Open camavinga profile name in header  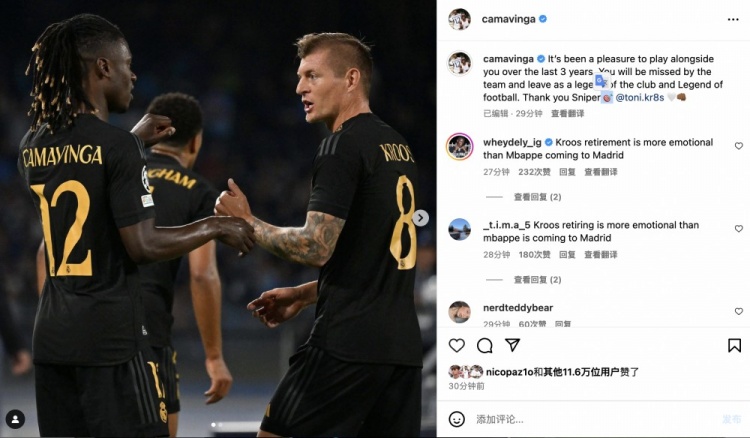point(508,19)
